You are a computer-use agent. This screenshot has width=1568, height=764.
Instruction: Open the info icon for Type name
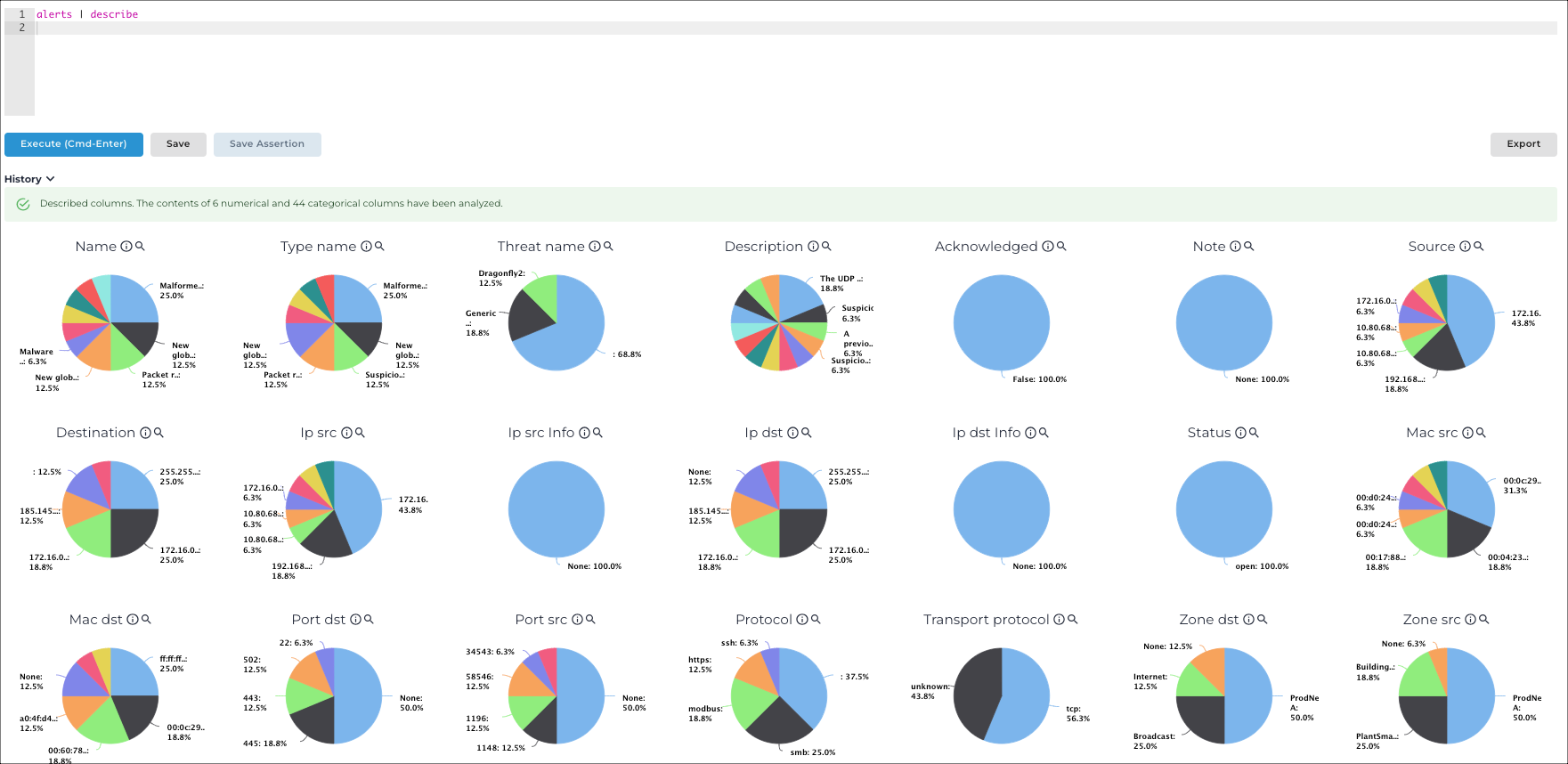366,247
